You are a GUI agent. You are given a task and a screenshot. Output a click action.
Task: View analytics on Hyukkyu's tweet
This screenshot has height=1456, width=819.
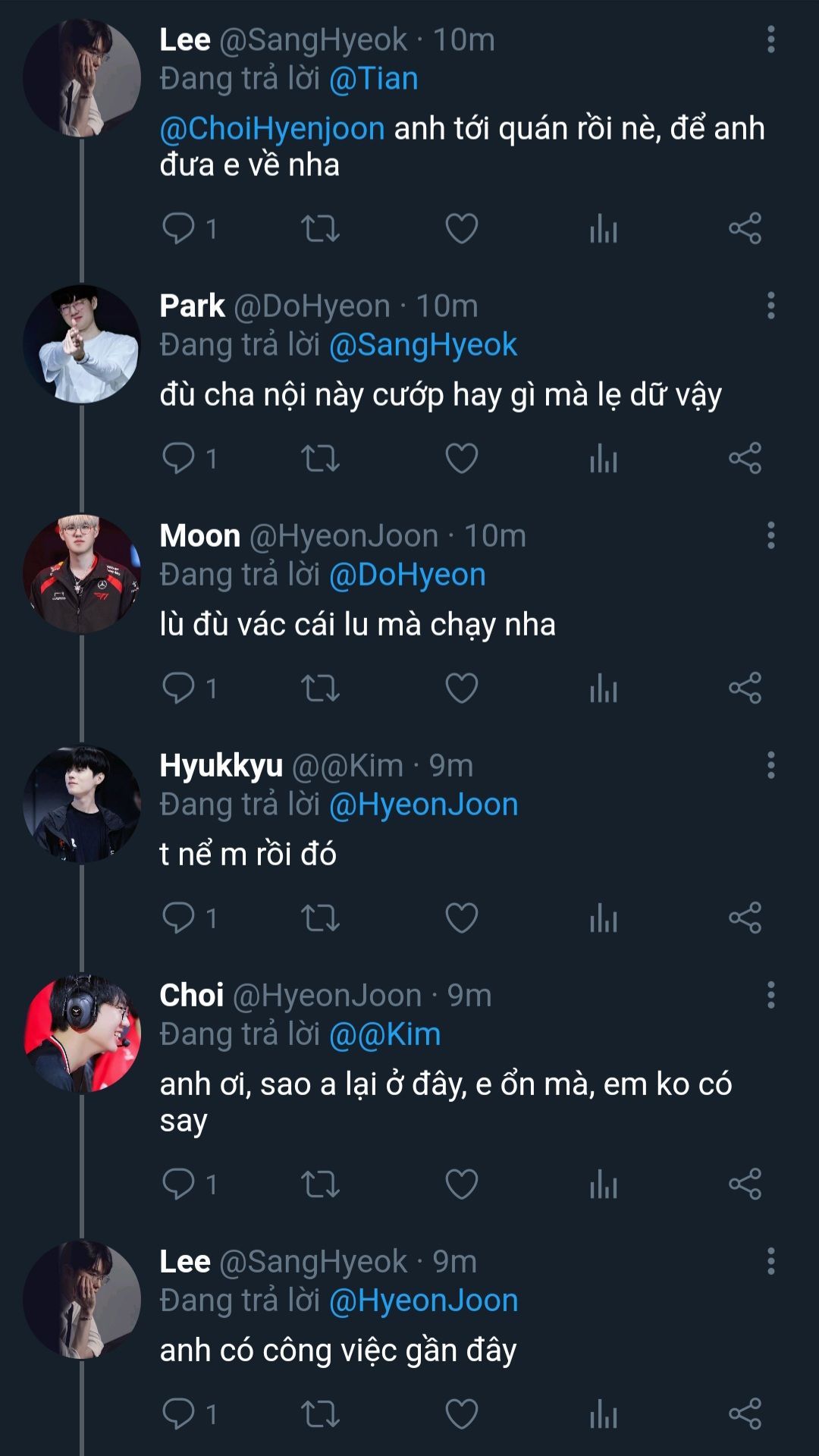point(604,918)
